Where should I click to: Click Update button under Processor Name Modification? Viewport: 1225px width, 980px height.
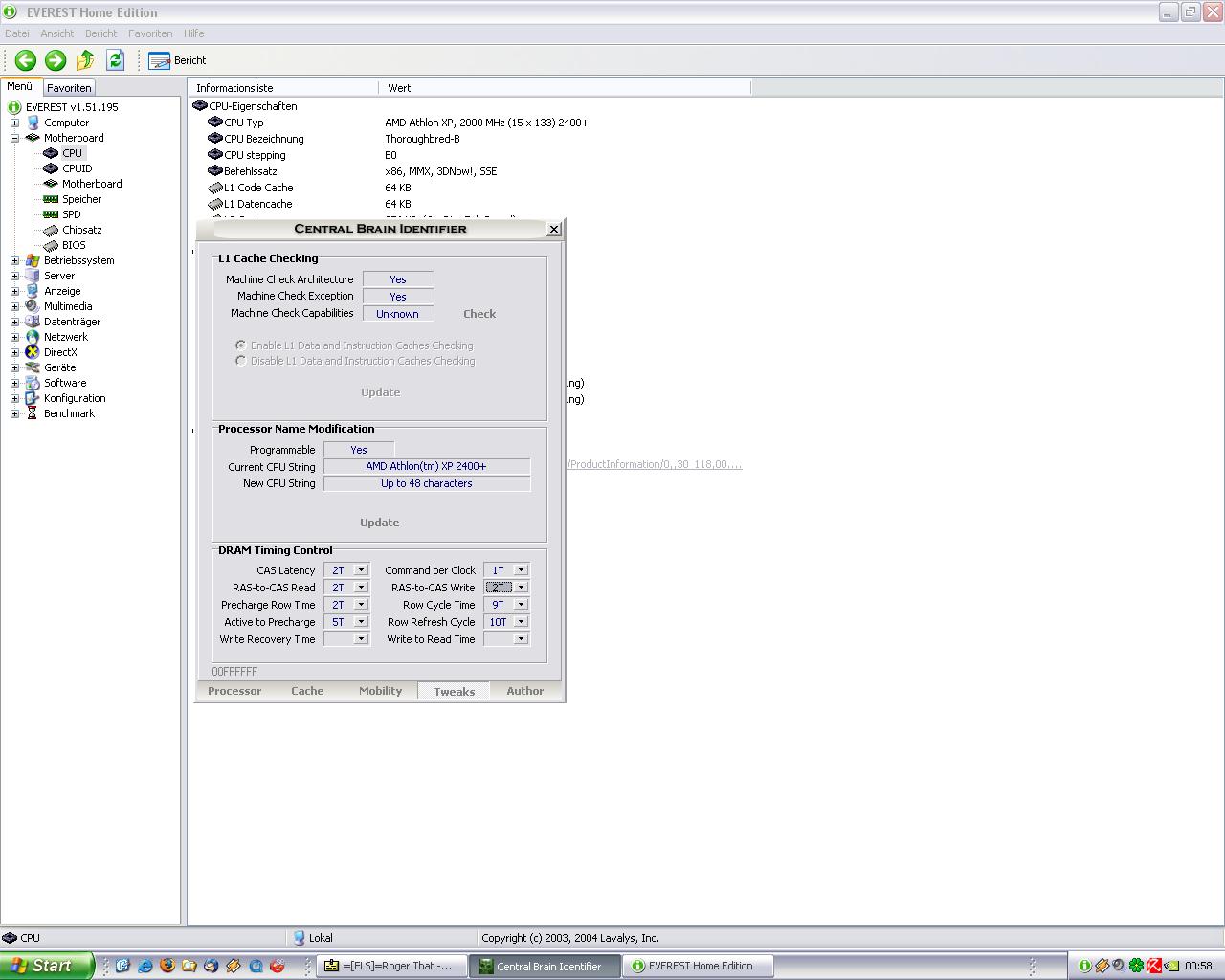coord(379,523)
